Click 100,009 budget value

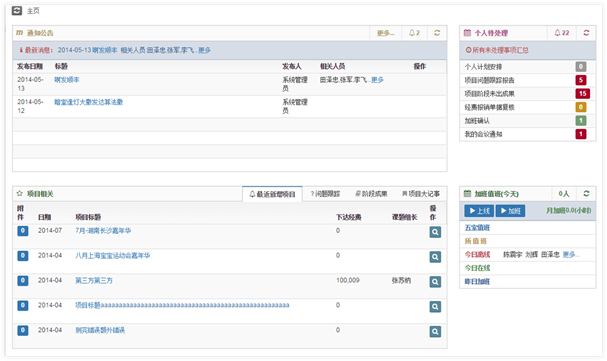coord(348,280)
